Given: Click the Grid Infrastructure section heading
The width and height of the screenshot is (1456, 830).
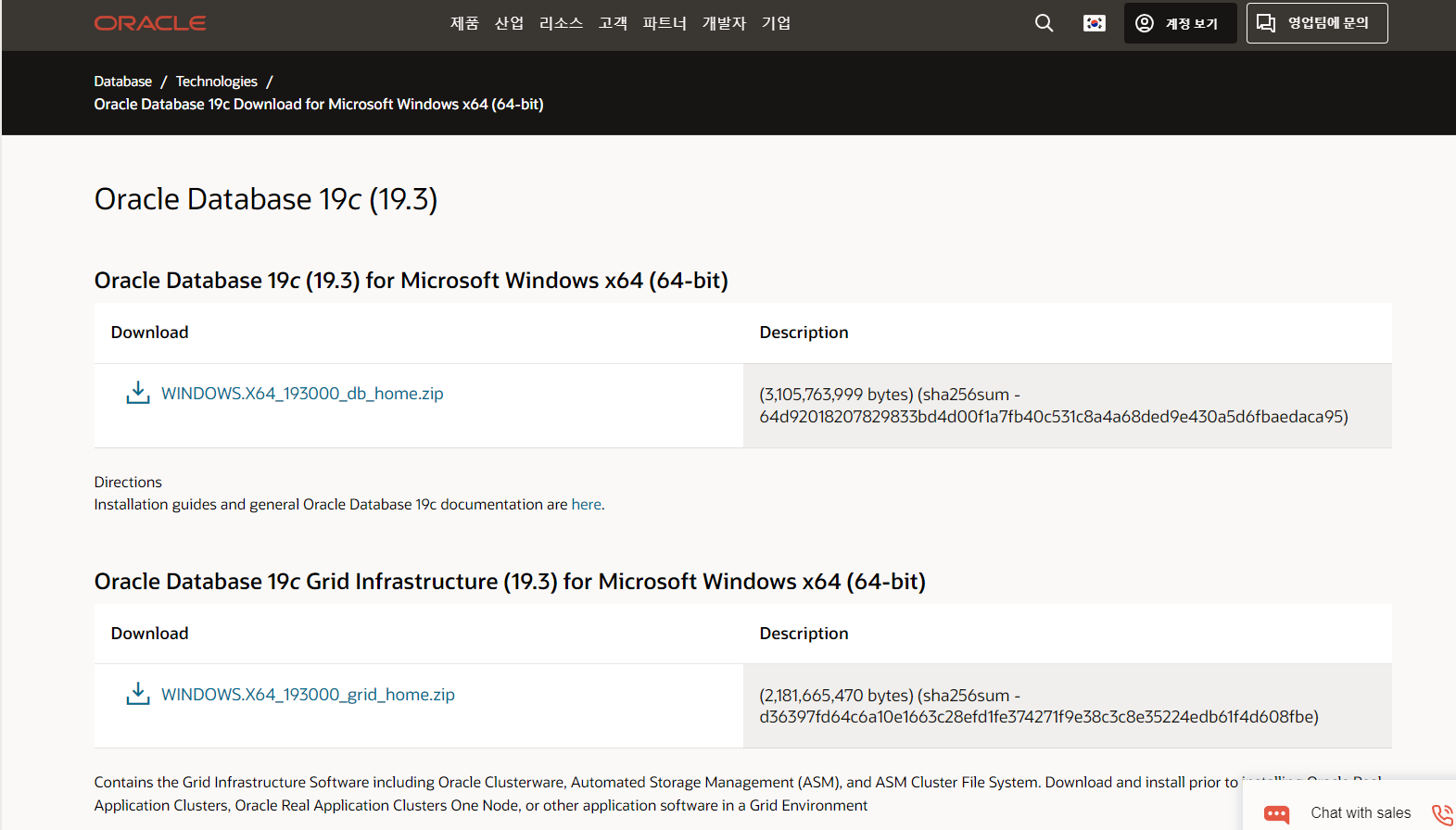Looking at the screenshot, I should pos(510,581).
